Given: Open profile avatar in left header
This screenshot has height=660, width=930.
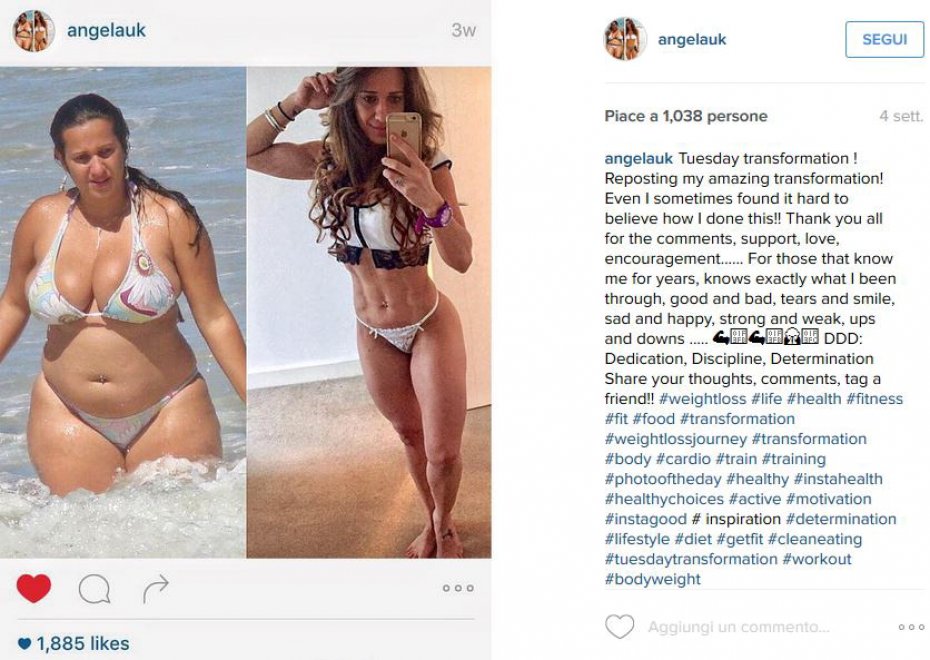Looking at the screenshot, I should tap(33, 30).
